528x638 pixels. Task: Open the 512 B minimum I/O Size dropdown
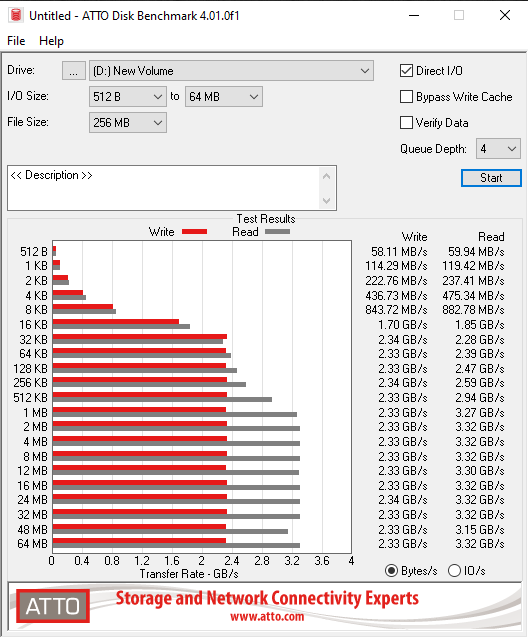click(x=128, y=97)
